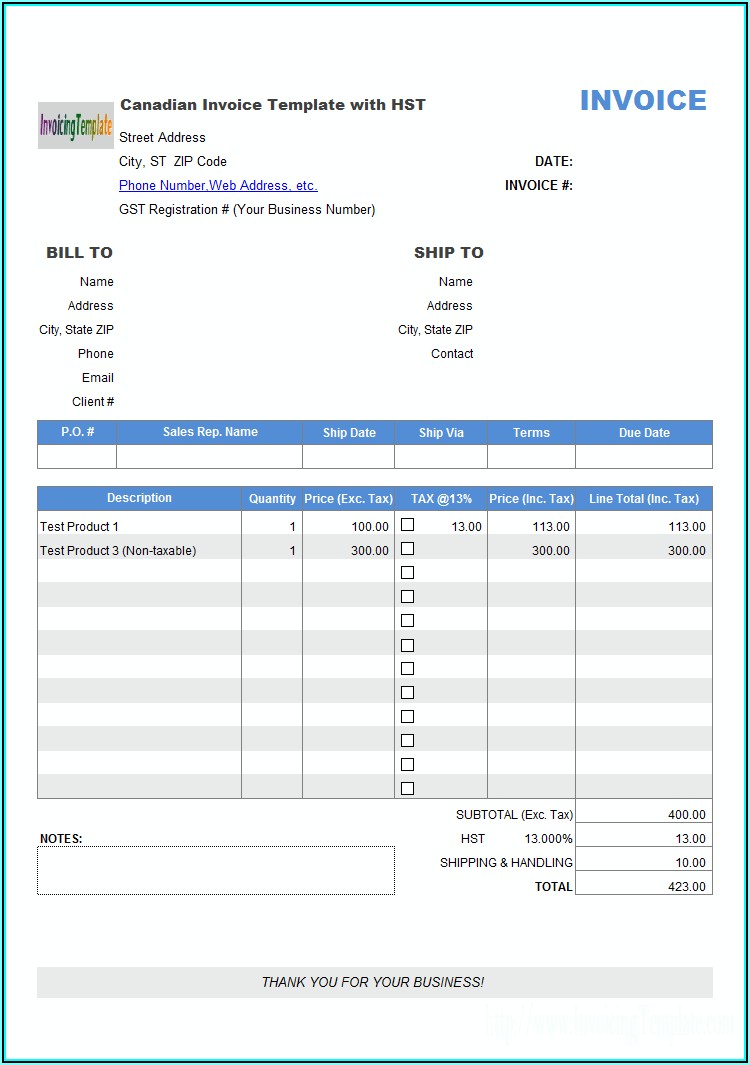Click the empty cell under Ship Date
Screen dimensions: 750x1065
[x=348, y=457]
